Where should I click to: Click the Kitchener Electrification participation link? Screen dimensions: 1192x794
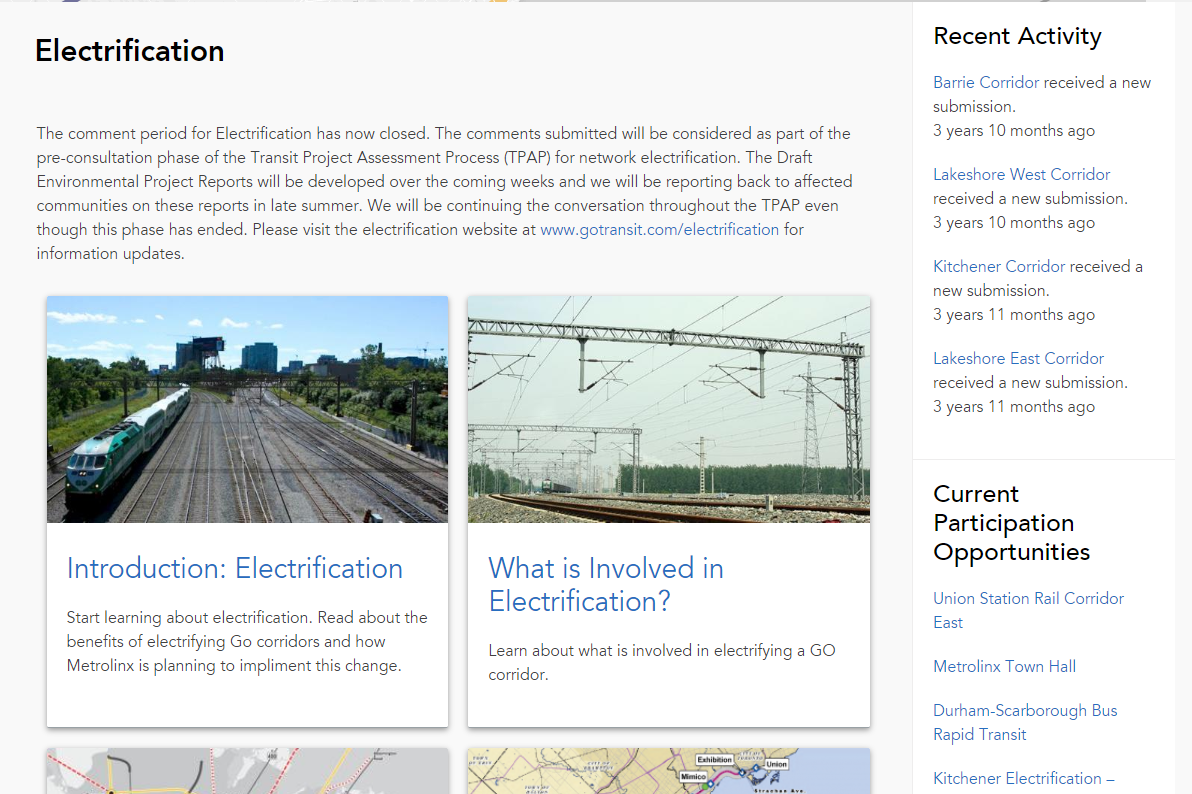(x=1023, y=778)
